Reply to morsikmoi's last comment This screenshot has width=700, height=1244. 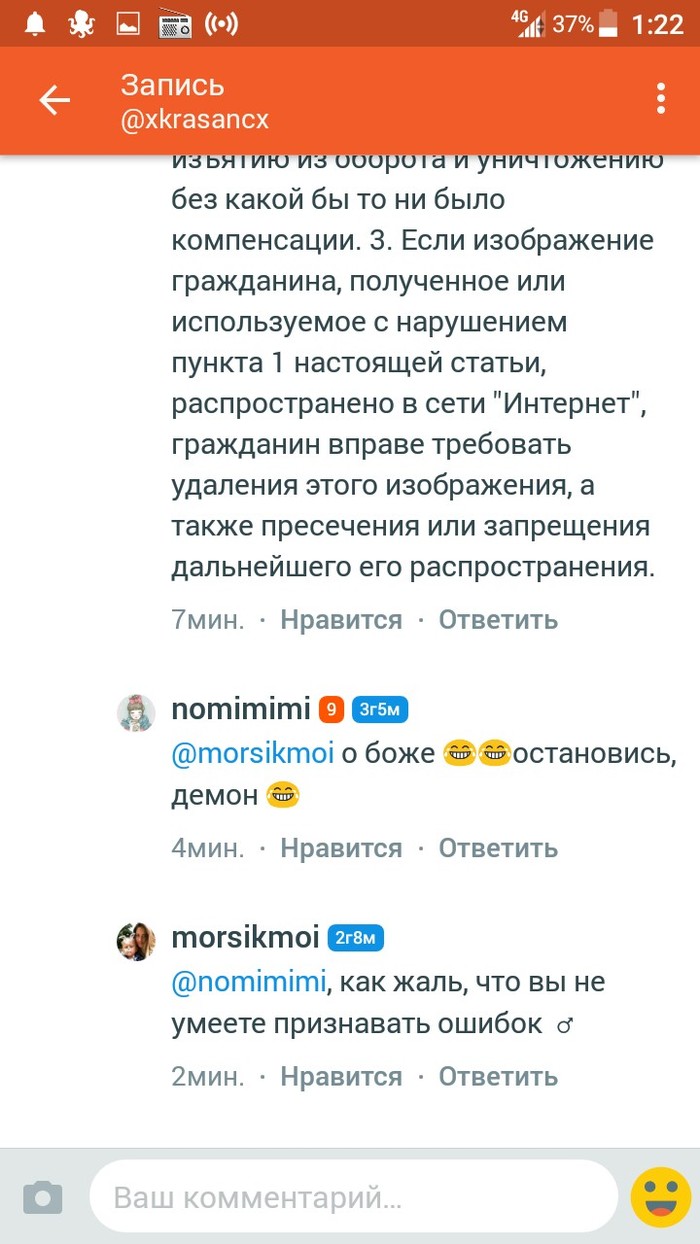[x=498, y=1076]
